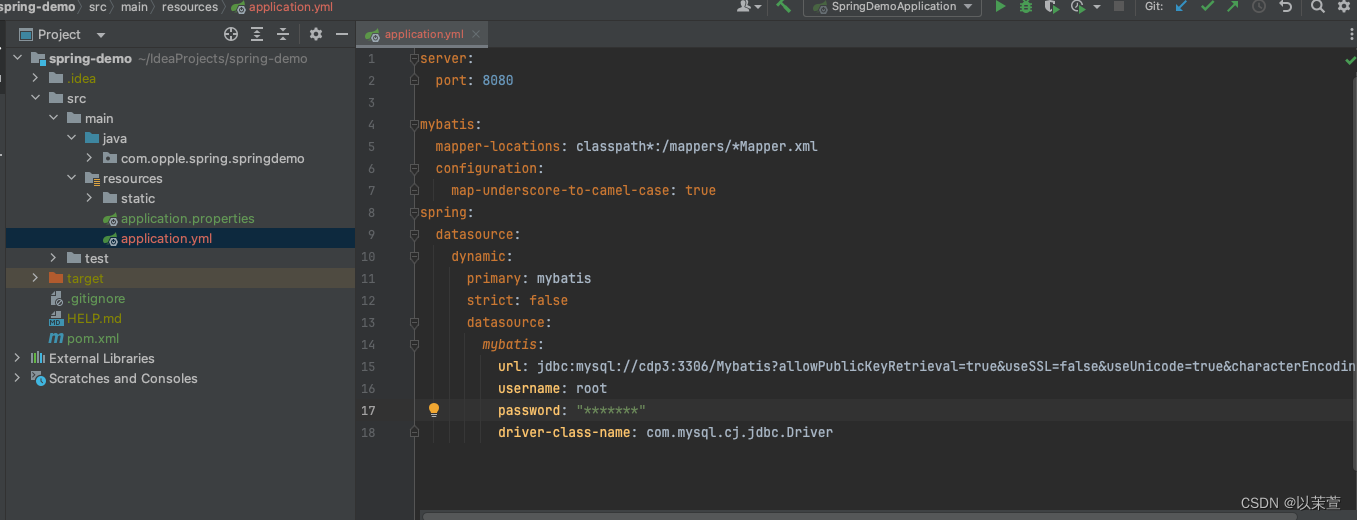The width and height of the screenshot is (1357, 520).
Task: Collapse all in Project tool window
Action: click(x=283, y=34)
